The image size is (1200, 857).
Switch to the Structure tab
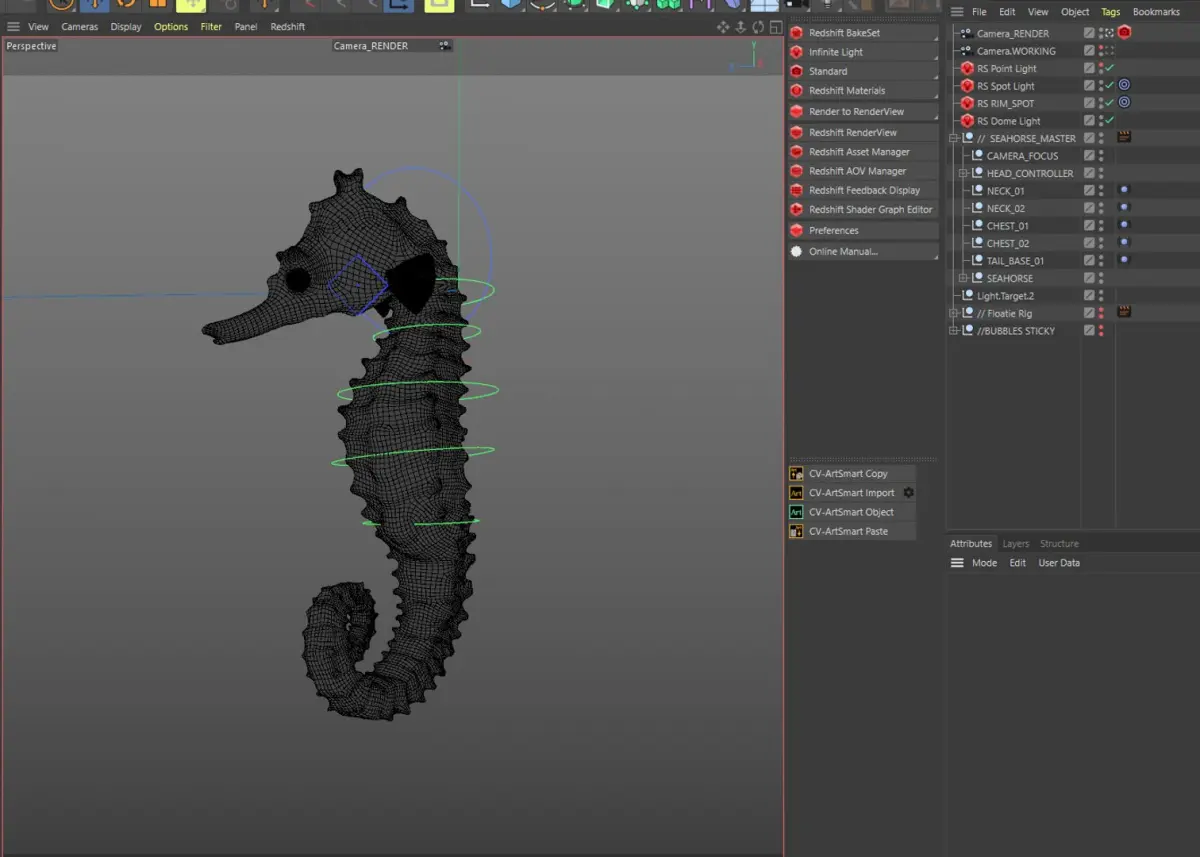(x=1059, y=544)
